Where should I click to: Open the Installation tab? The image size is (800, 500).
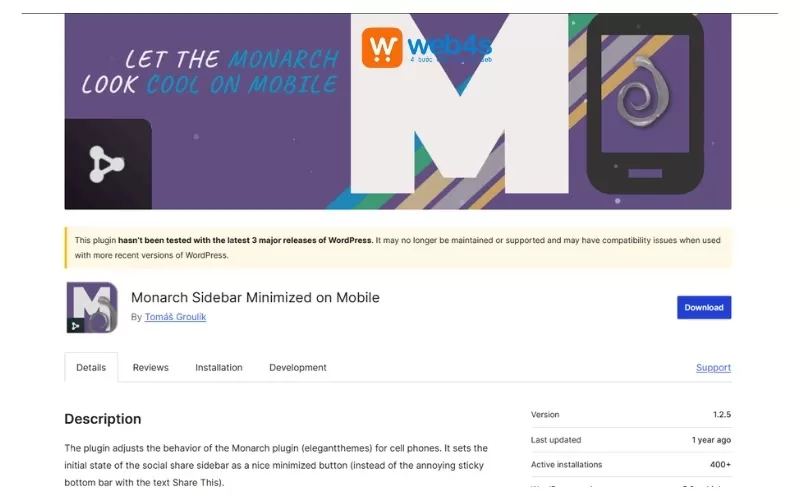218,367
